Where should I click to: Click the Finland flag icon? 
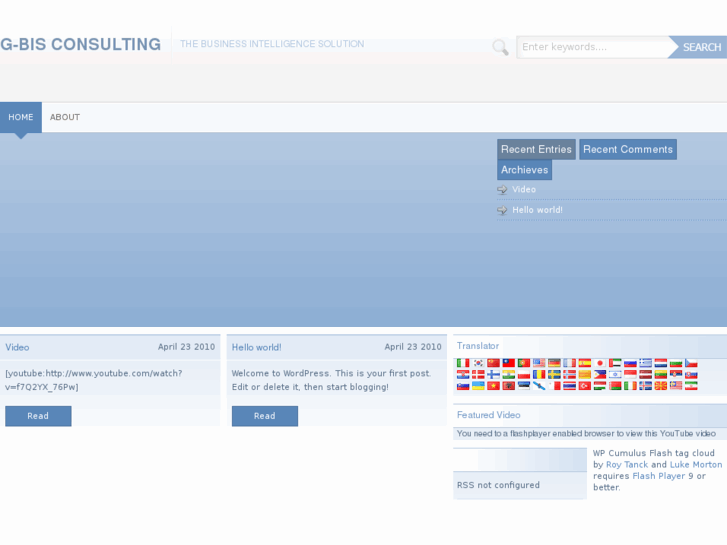493,374
